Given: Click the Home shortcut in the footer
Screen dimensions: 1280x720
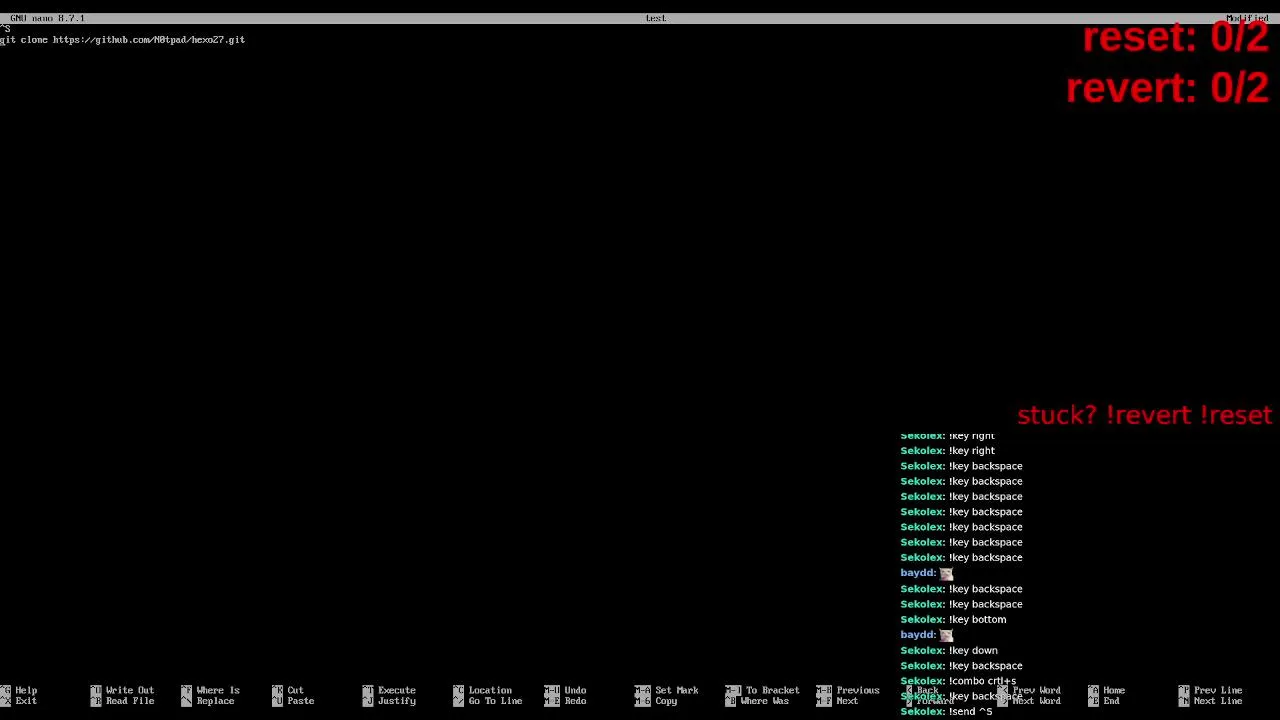Looking at the screenshot, I should click(1107, 690).
